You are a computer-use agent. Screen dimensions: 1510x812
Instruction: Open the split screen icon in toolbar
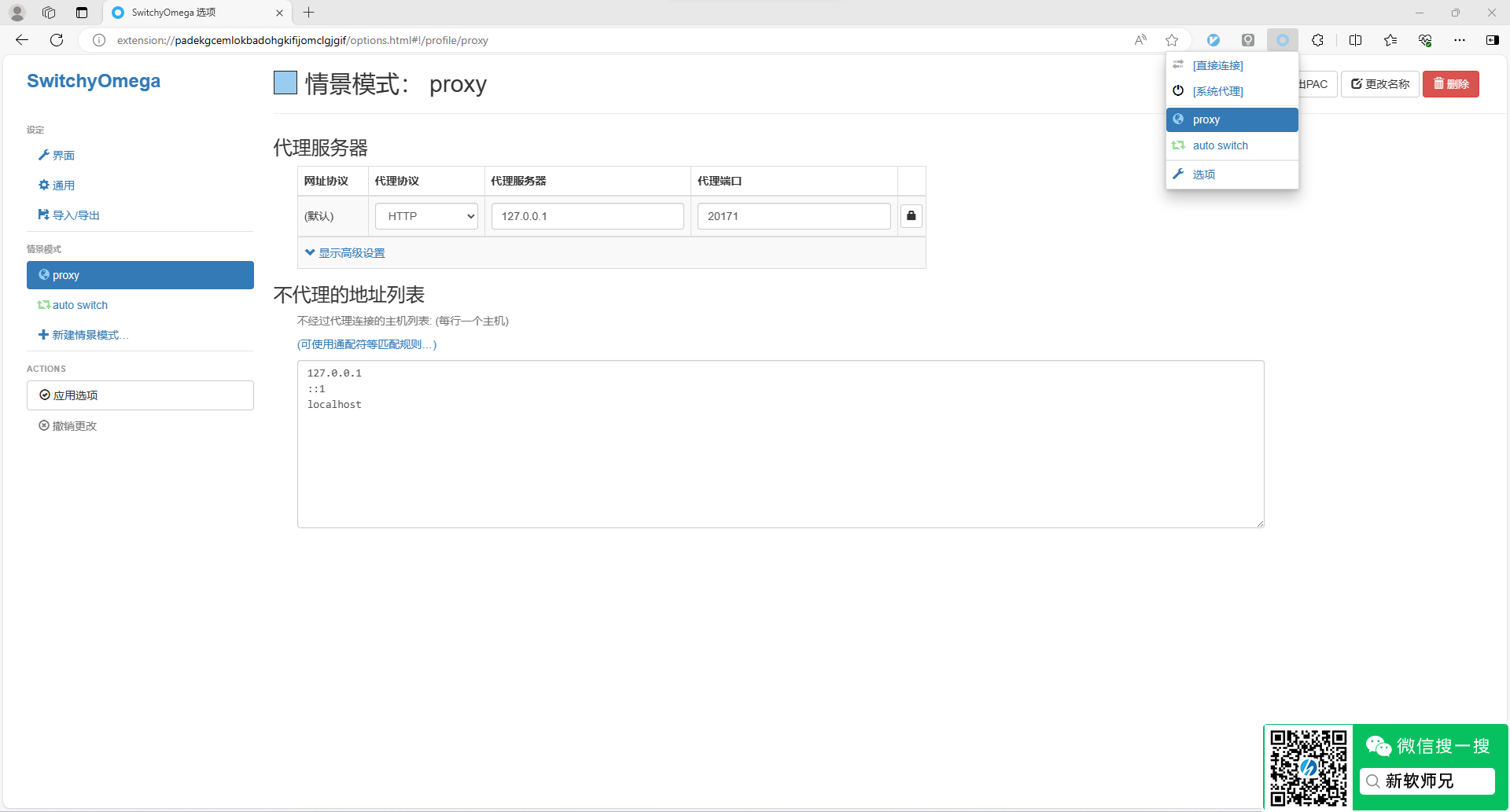(x=1355, y=40)
